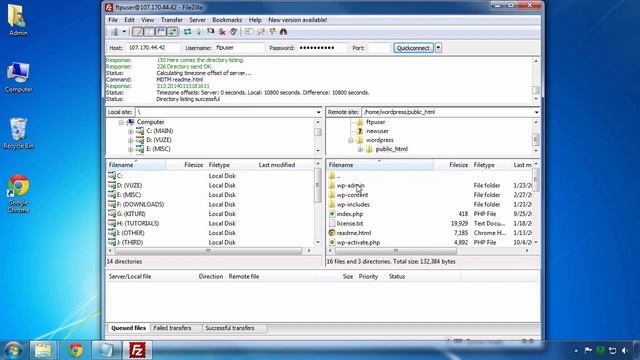Cancel the current operation
The height and width of the screenshot is (360, 640).
click(x=211, y=32)
